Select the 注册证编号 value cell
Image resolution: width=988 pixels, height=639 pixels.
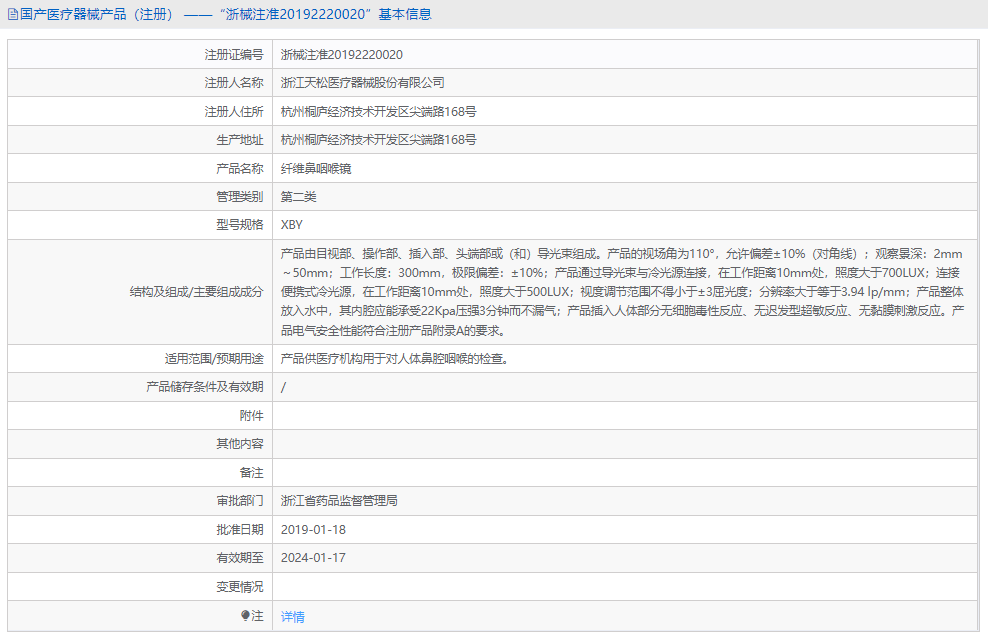[x=340, y=55]
